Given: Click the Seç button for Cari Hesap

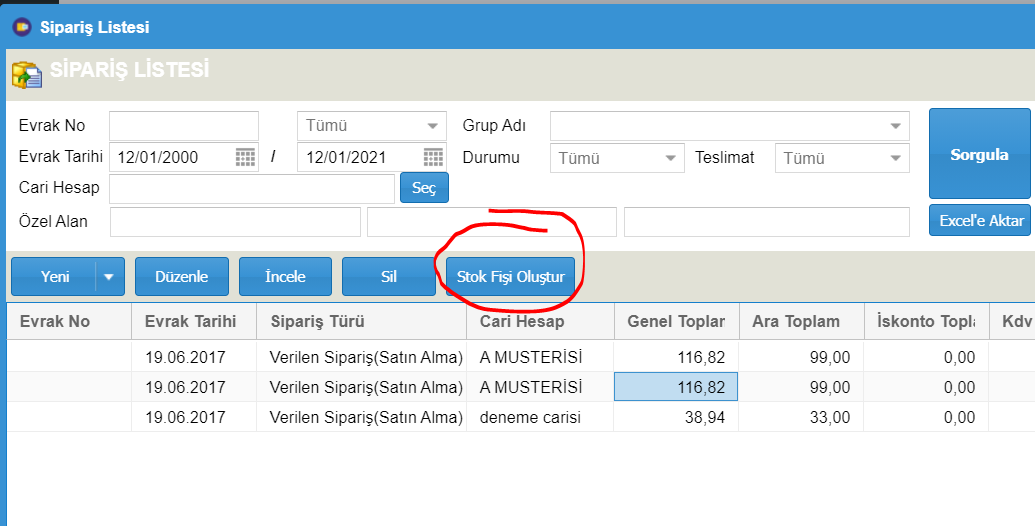Looking at the screenshot, I should tap(424, 188).
